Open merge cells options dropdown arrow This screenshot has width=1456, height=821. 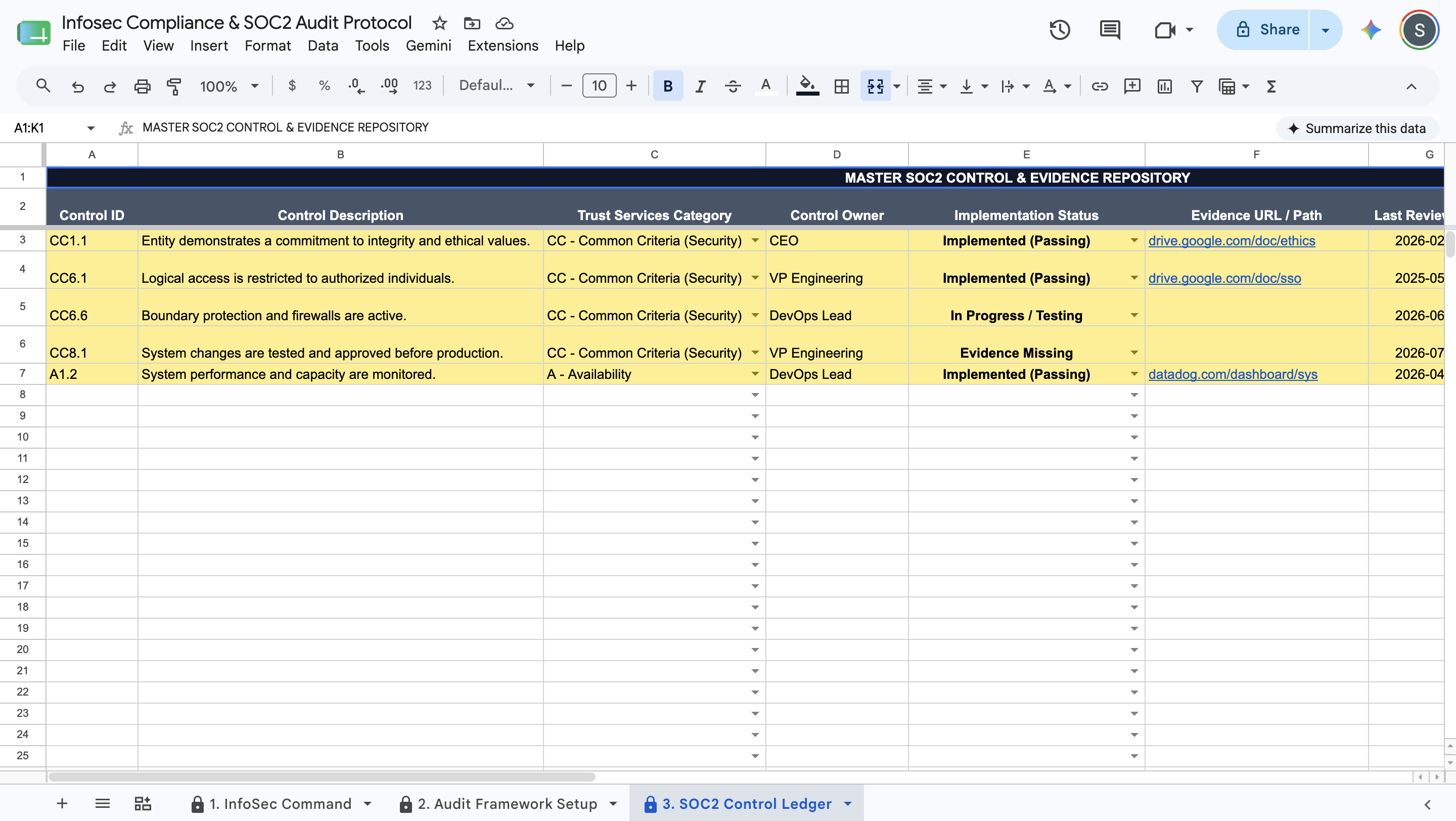point(896,86)
